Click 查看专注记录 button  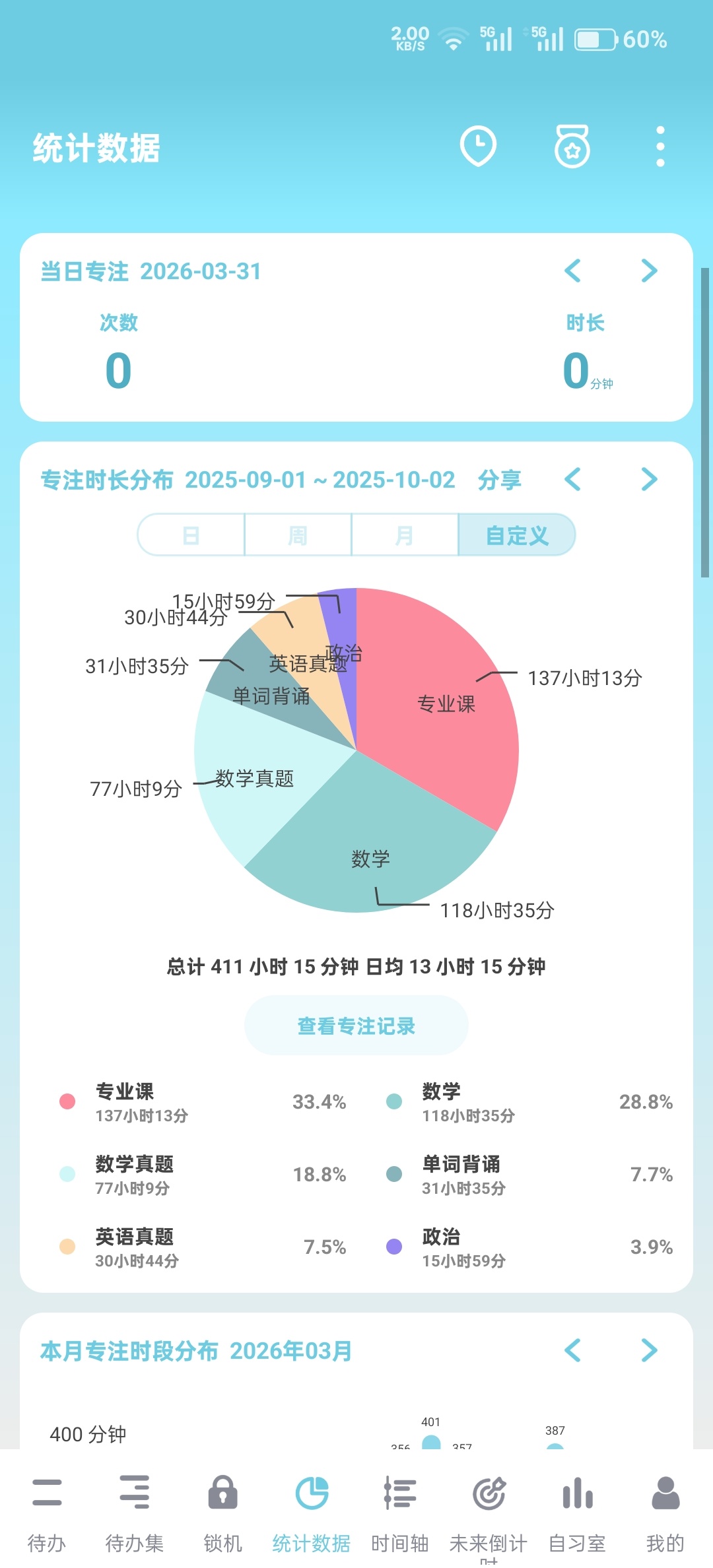[x=356, y=1026]
